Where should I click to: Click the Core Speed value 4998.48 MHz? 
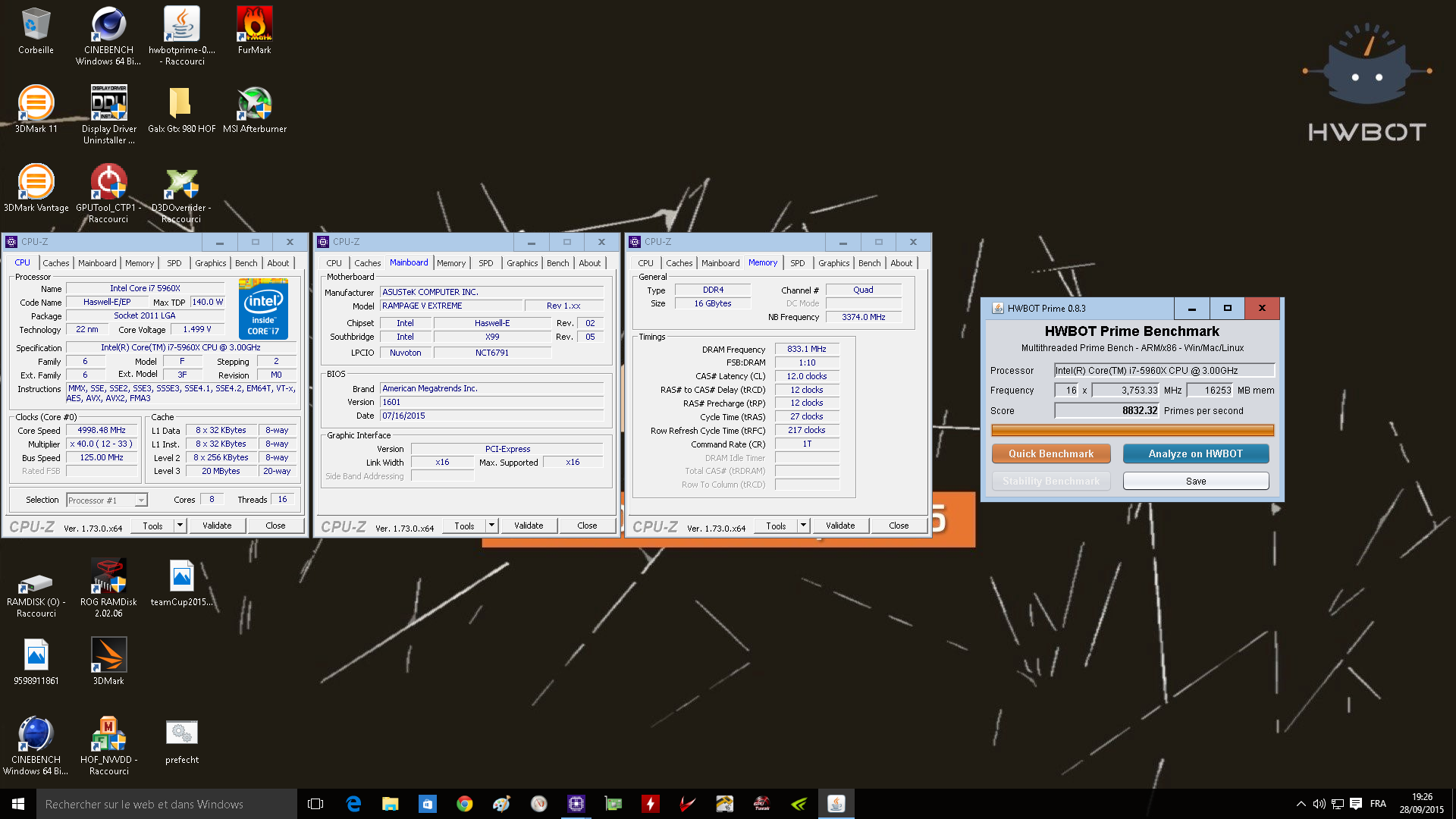[102, 430]
